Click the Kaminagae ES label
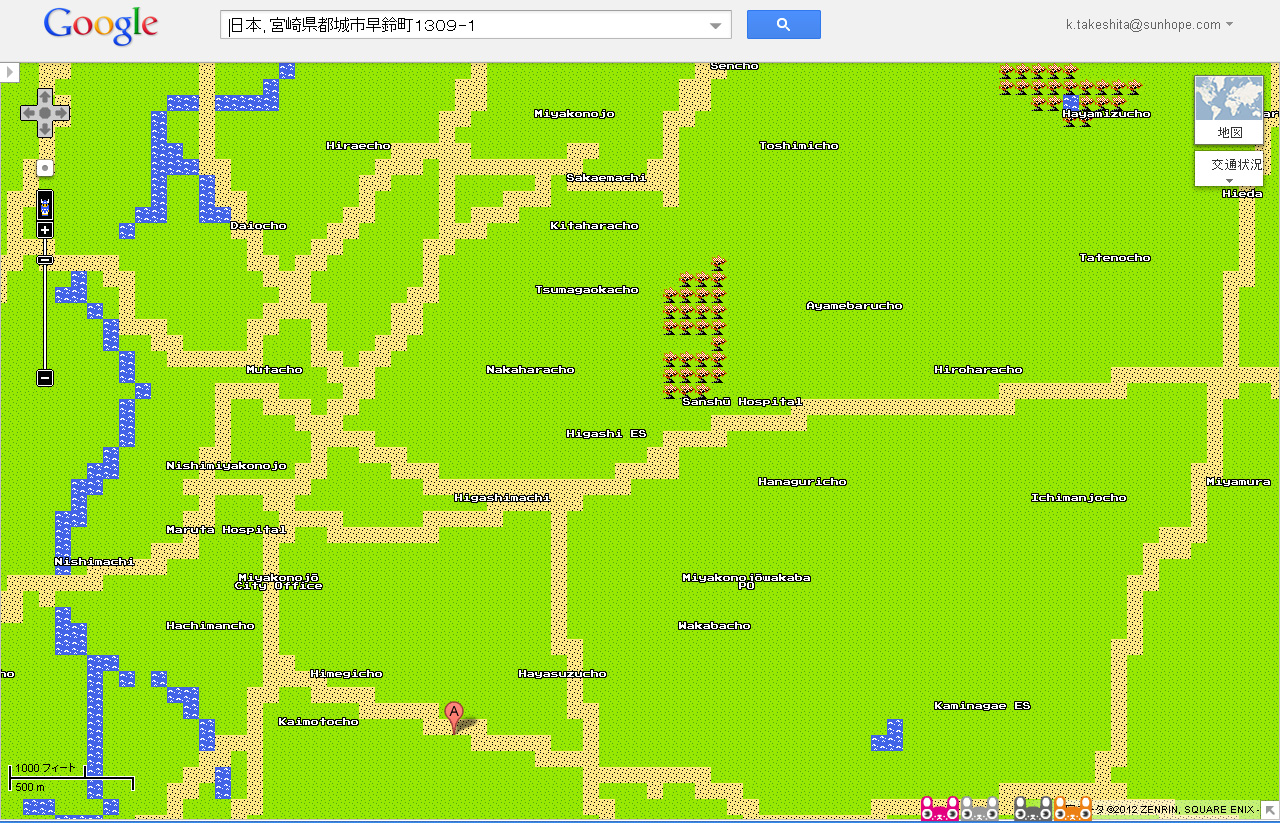The height and width of the screenshot is (823, 1280). [982, 706]
